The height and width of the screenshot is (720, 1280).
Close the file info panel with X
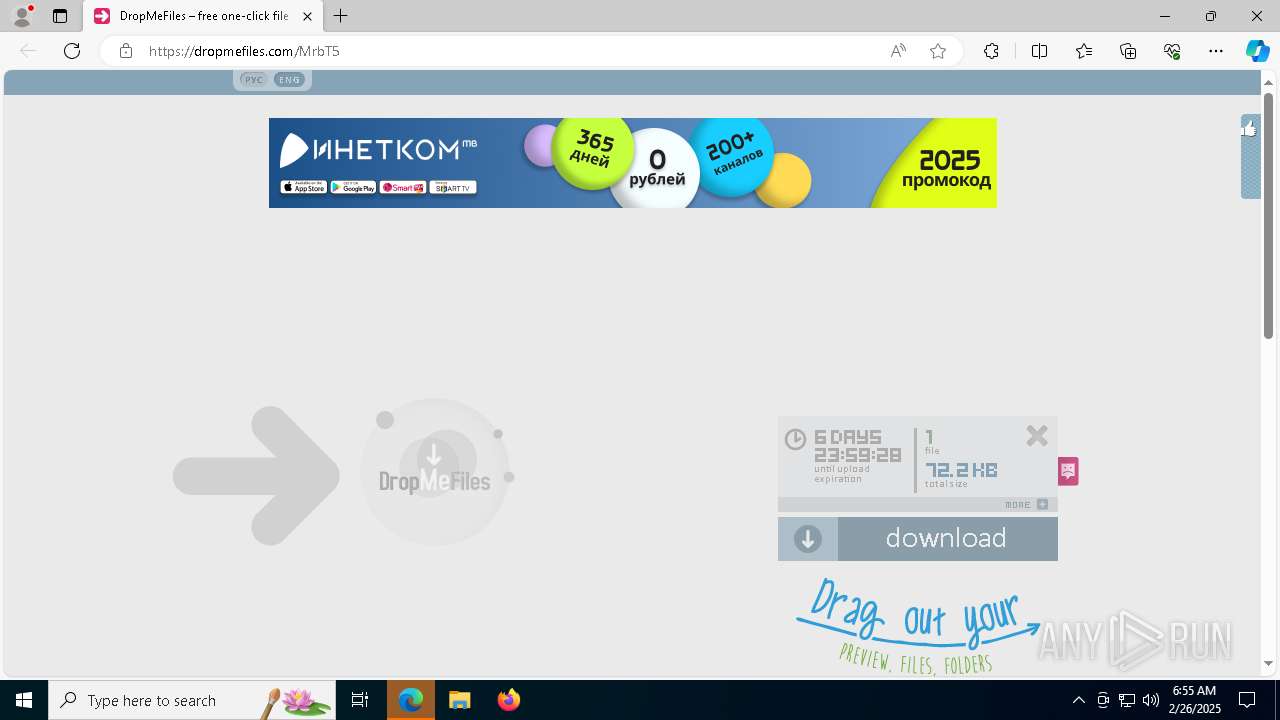[1037, 436]
